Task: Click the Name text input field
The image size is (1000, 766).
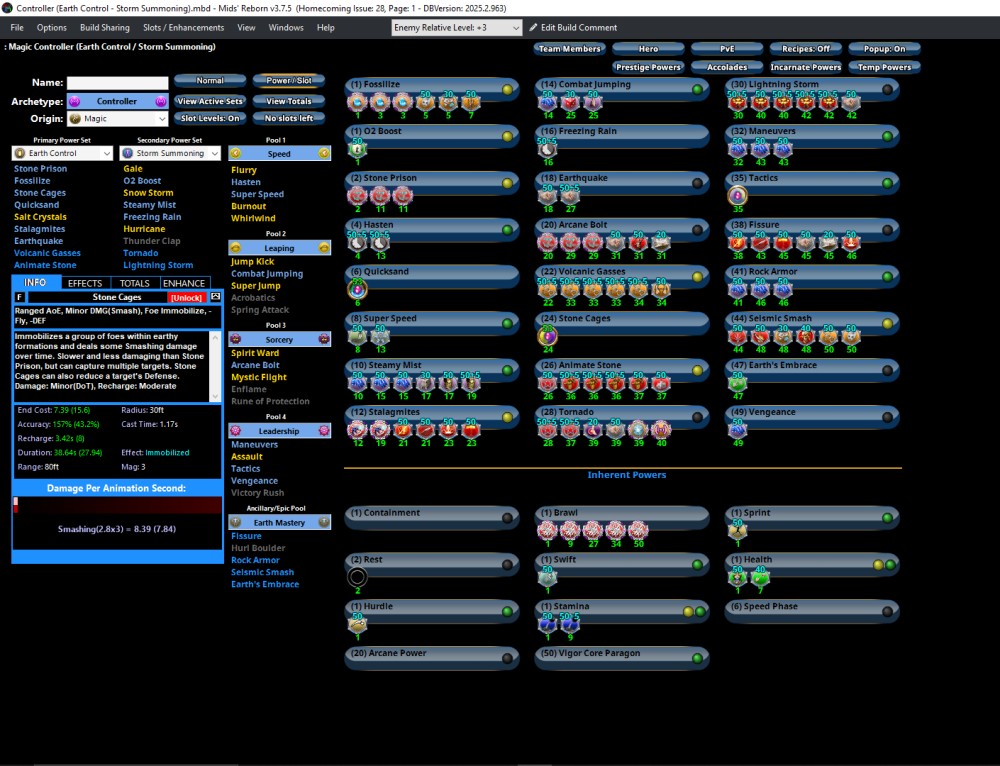Action: tap(117, 83)
